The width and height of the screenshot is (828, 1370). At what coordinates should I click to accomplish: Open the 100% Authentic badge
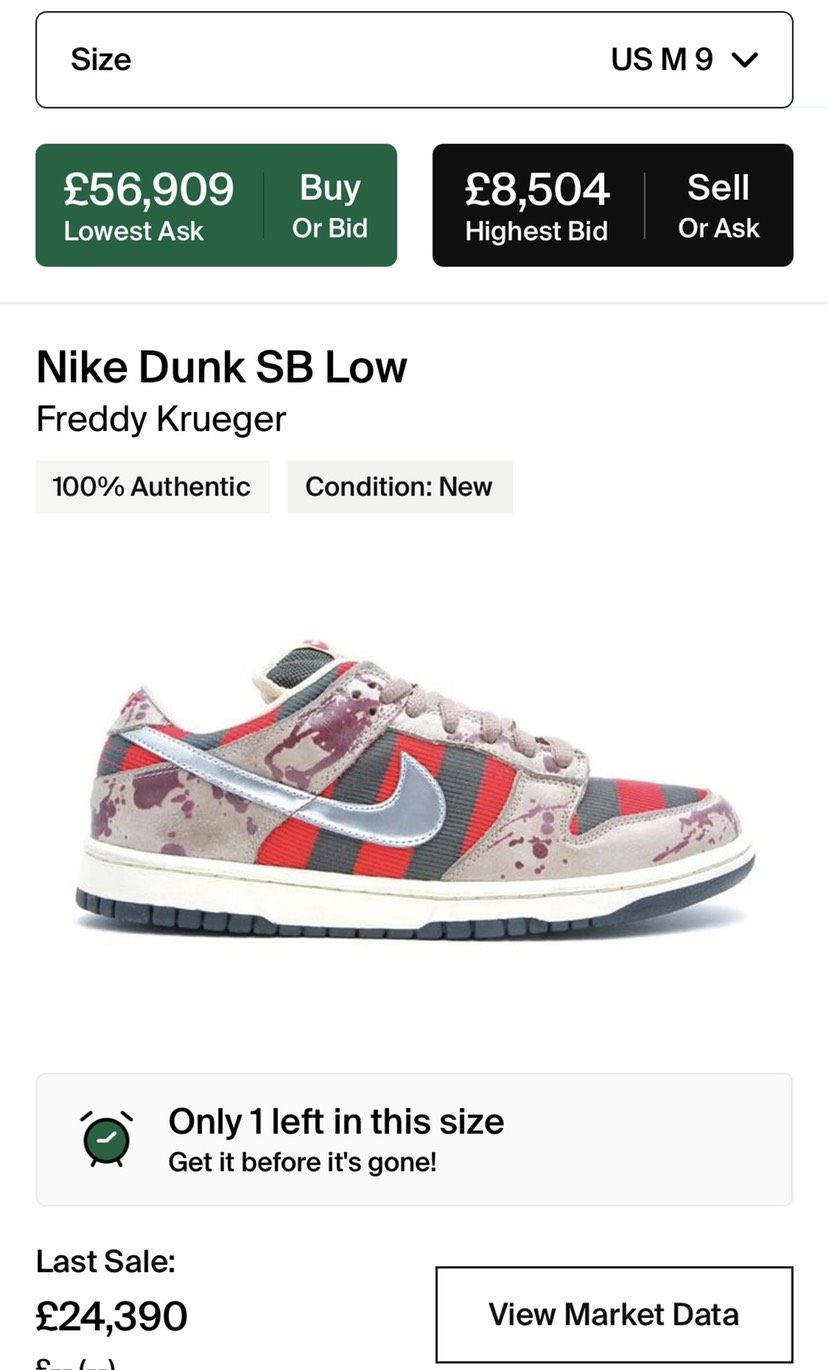tap(152, 487)
